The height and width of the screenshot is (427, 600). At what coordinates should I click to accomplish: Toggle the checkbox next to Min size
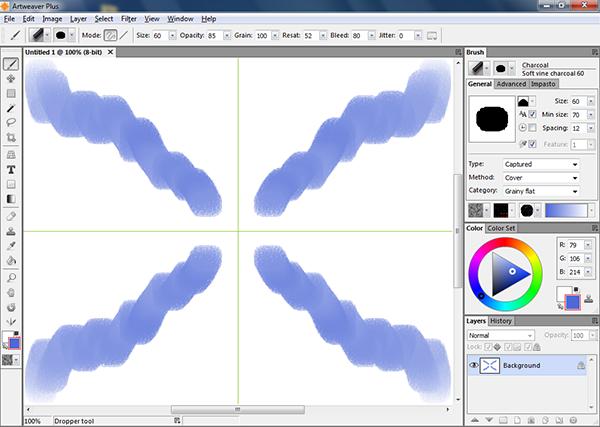pyautogui.click(x=532, y=115)
